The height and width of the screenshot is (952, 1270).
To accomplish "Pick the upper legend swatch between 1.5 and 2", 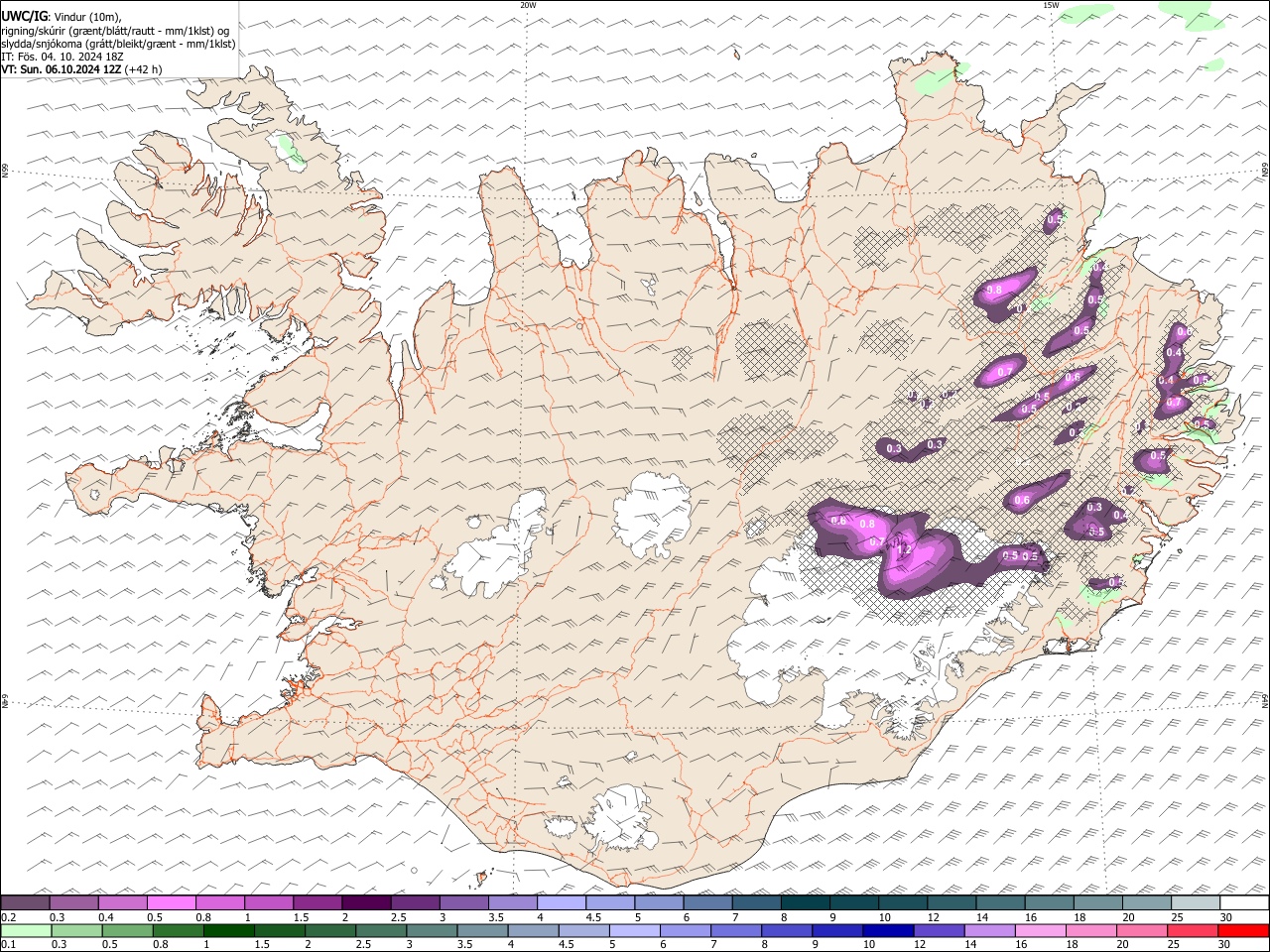I will [x=317, y=902].
